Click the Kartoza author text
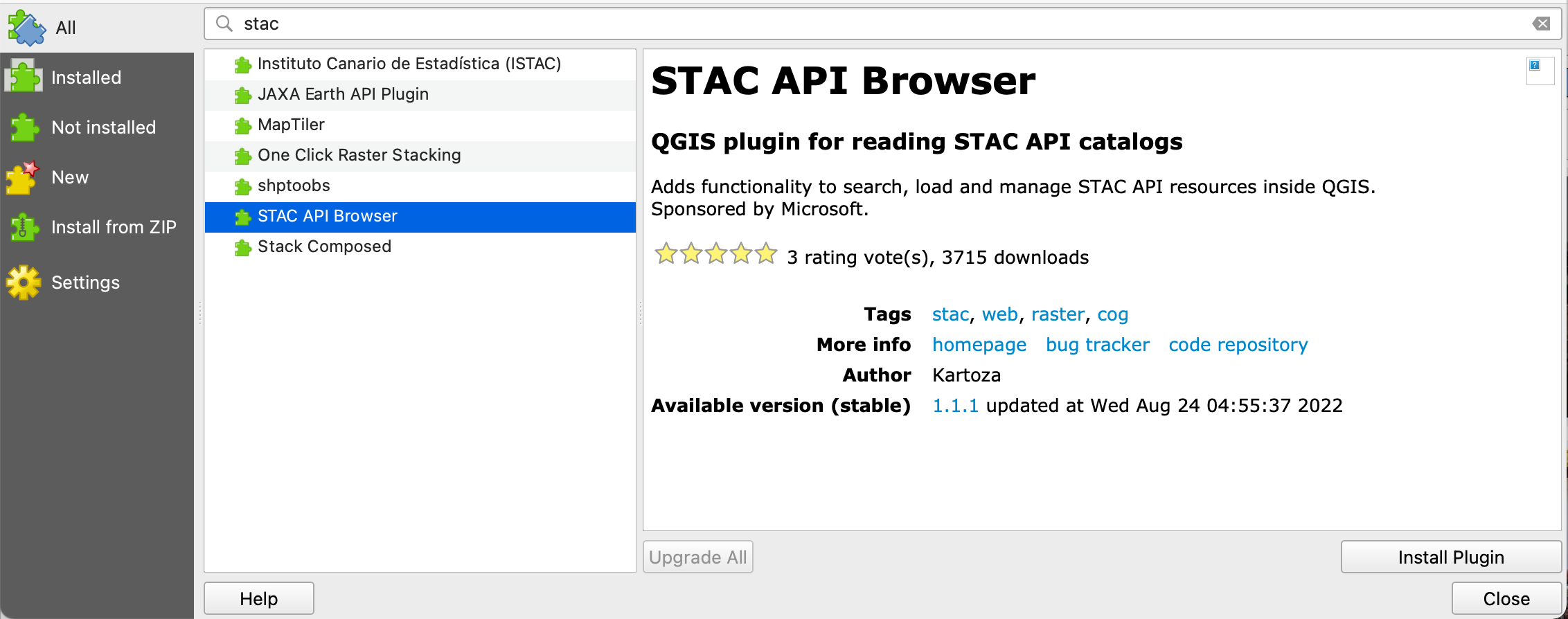The width and height of the screenshot is (1568, 619). tap(967, 376)
